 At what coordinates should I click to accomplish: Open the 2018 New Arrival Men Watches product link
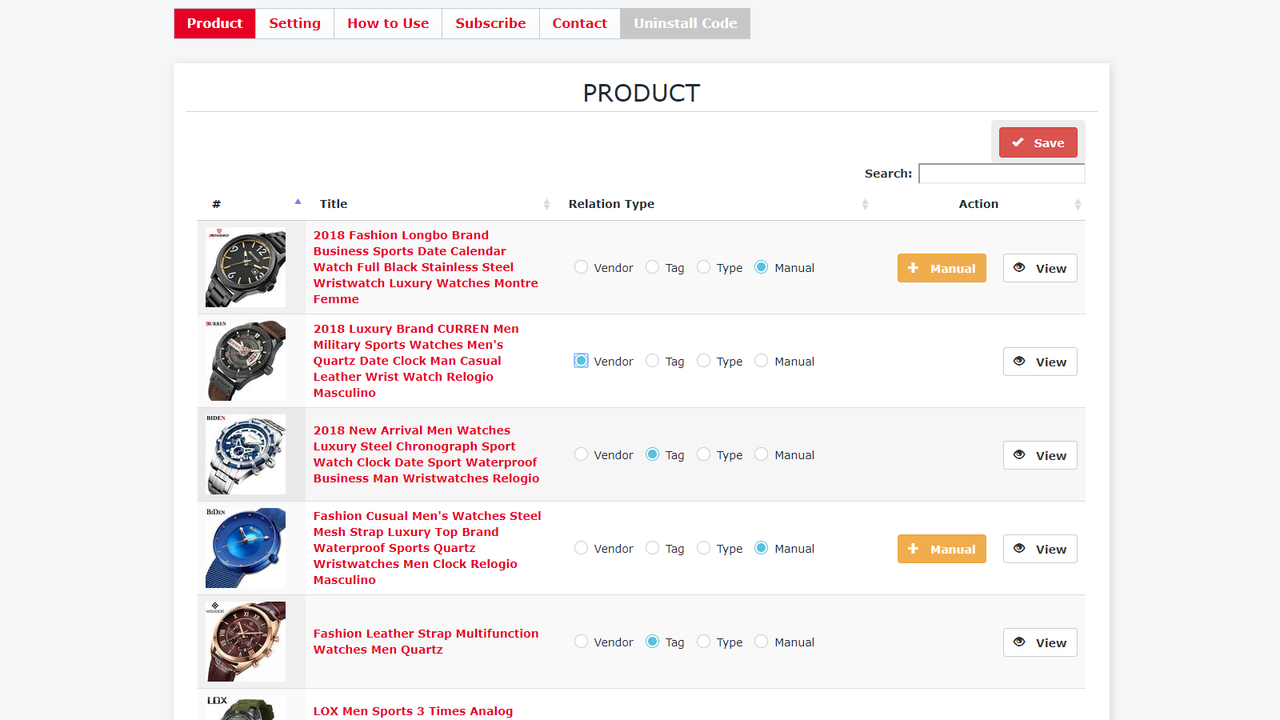(427, 454)
